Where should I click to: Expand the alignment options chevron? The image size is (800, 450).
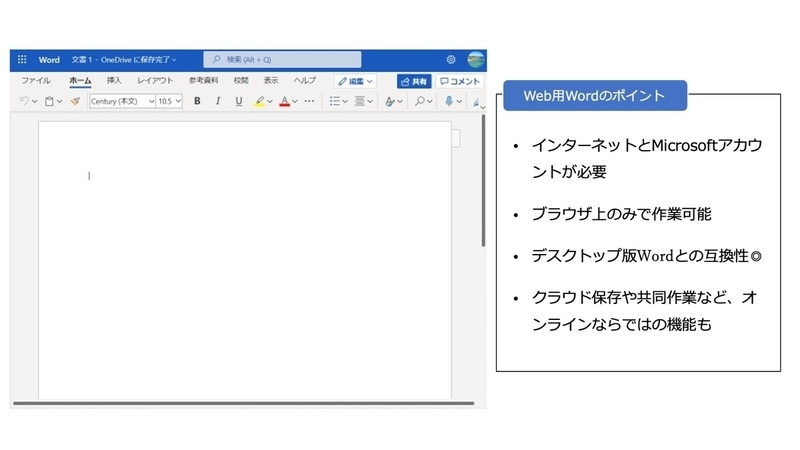[x=370, y=102]
